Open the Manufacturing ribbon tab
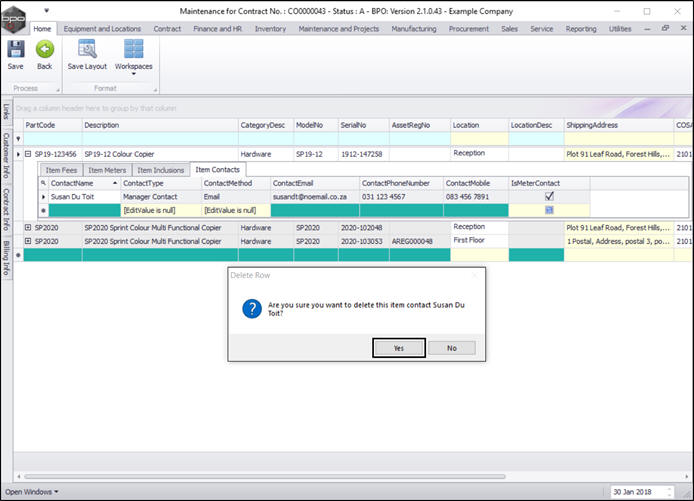This screenshot has width=694, height=501. coord(414,29)
